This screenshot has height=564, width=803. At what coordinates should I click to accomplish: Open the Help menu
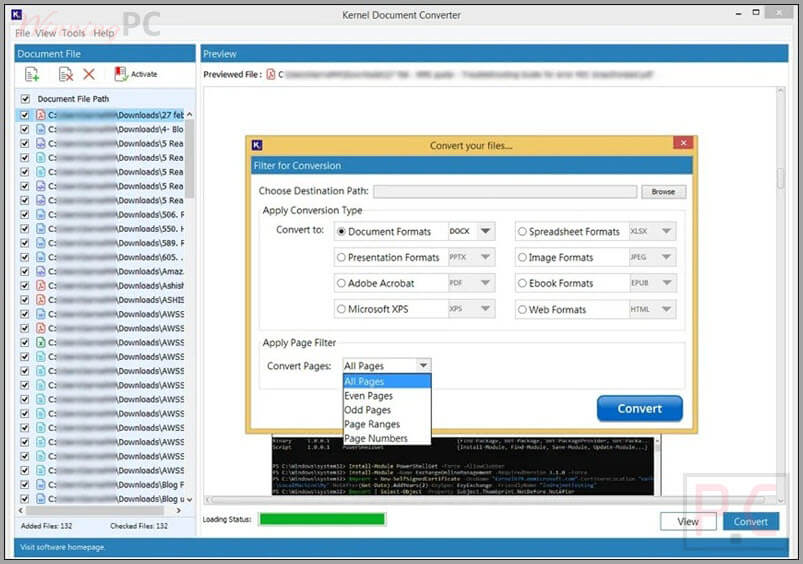104,33
